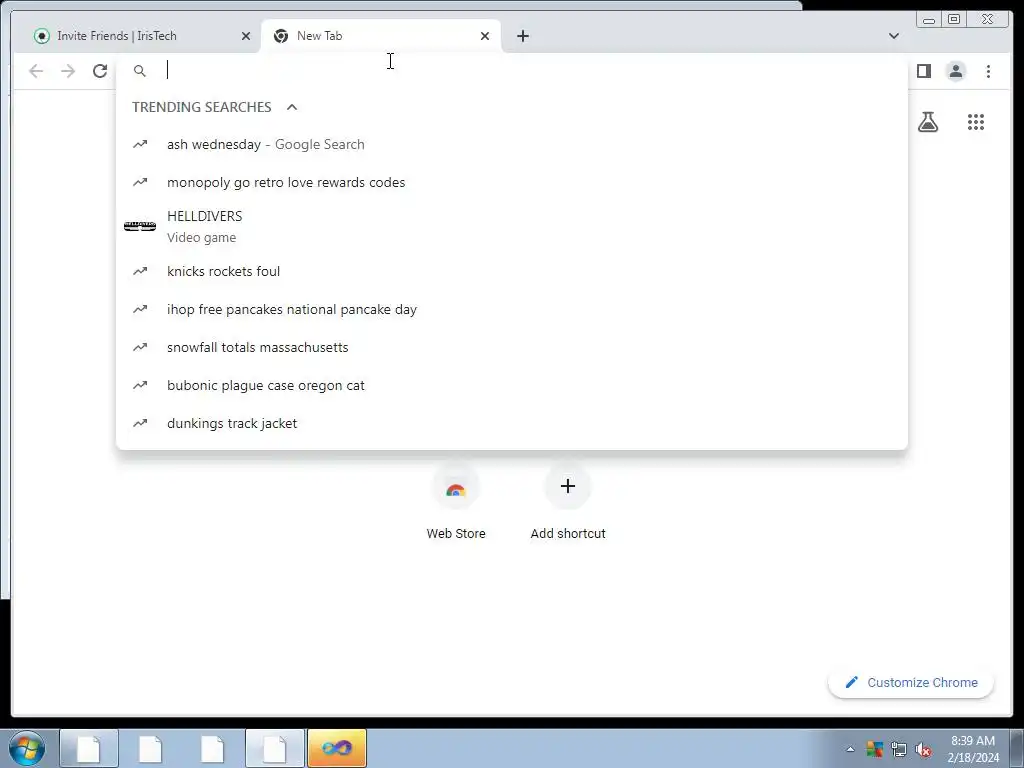Choose 'bubonic plague case oregon cat'

pos(511,385)
